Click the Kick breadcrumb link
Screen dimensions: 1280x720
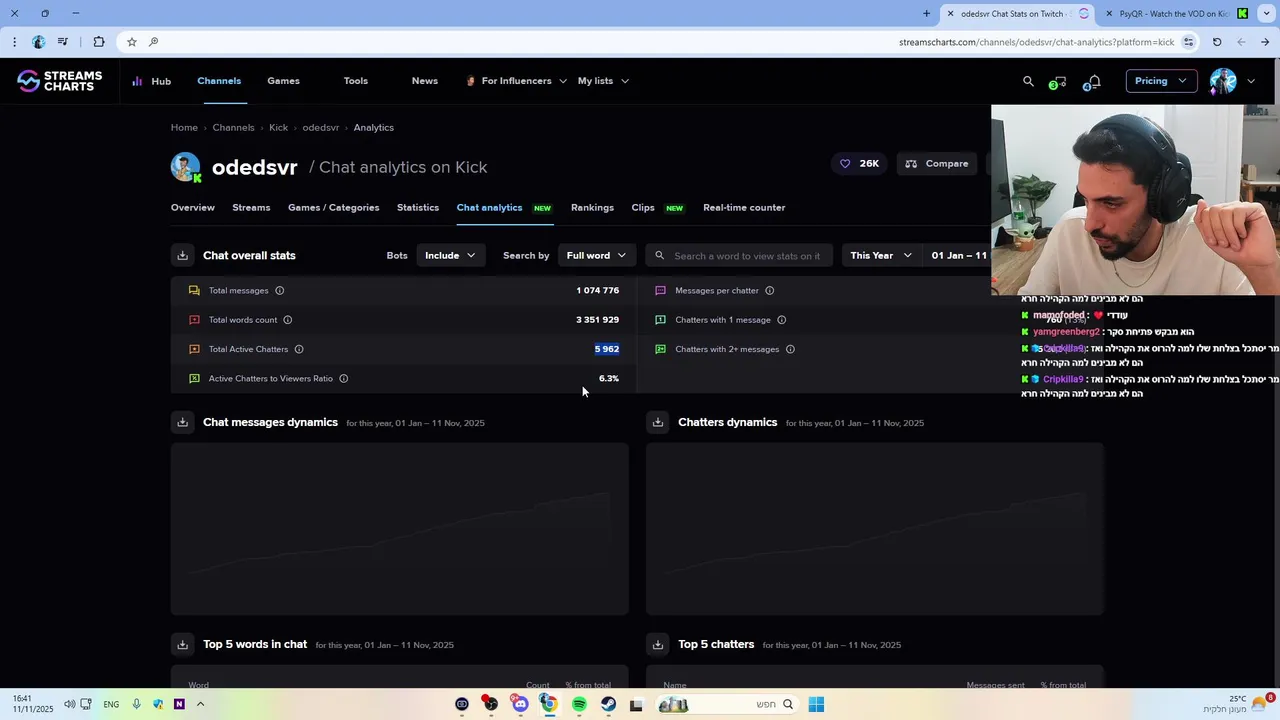click(x=279, y=128)
